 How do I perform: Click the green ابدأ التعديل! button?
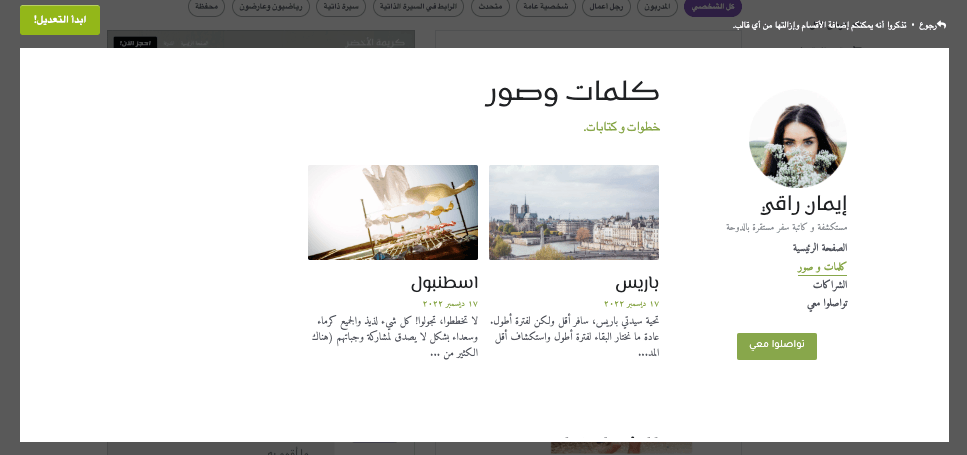tap(60, 20)
